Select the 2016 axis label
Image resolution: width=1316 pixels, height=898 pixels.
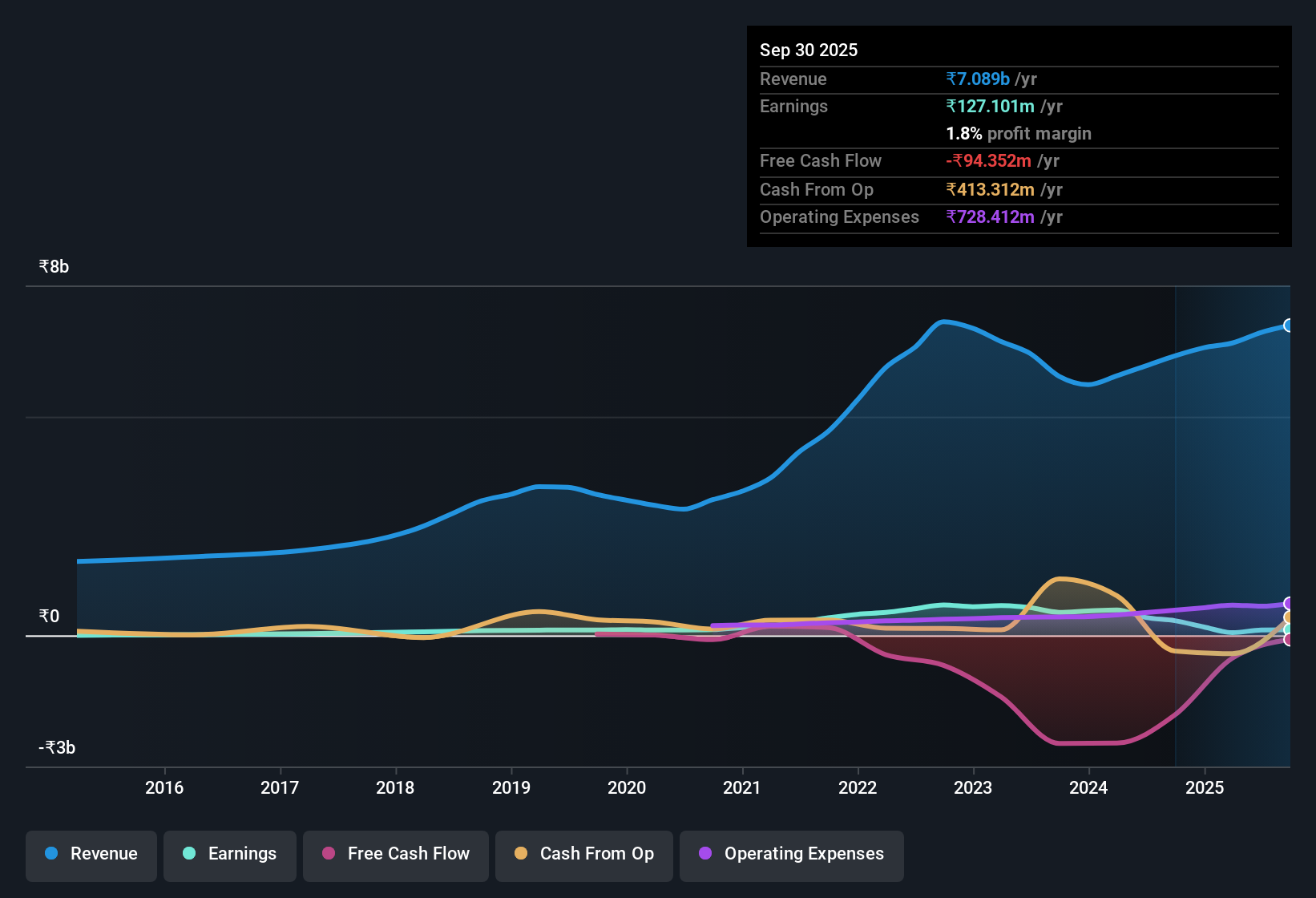165,788
